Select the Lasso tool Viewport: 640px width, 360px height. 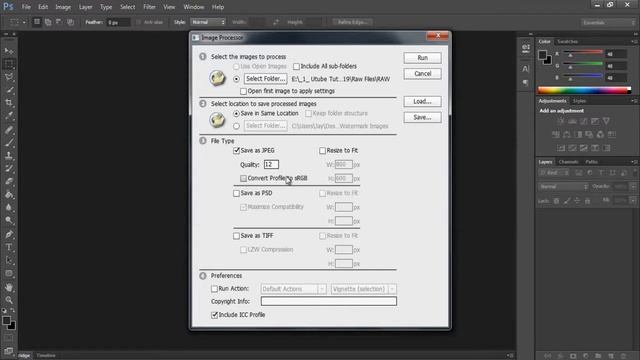point(9,77)
